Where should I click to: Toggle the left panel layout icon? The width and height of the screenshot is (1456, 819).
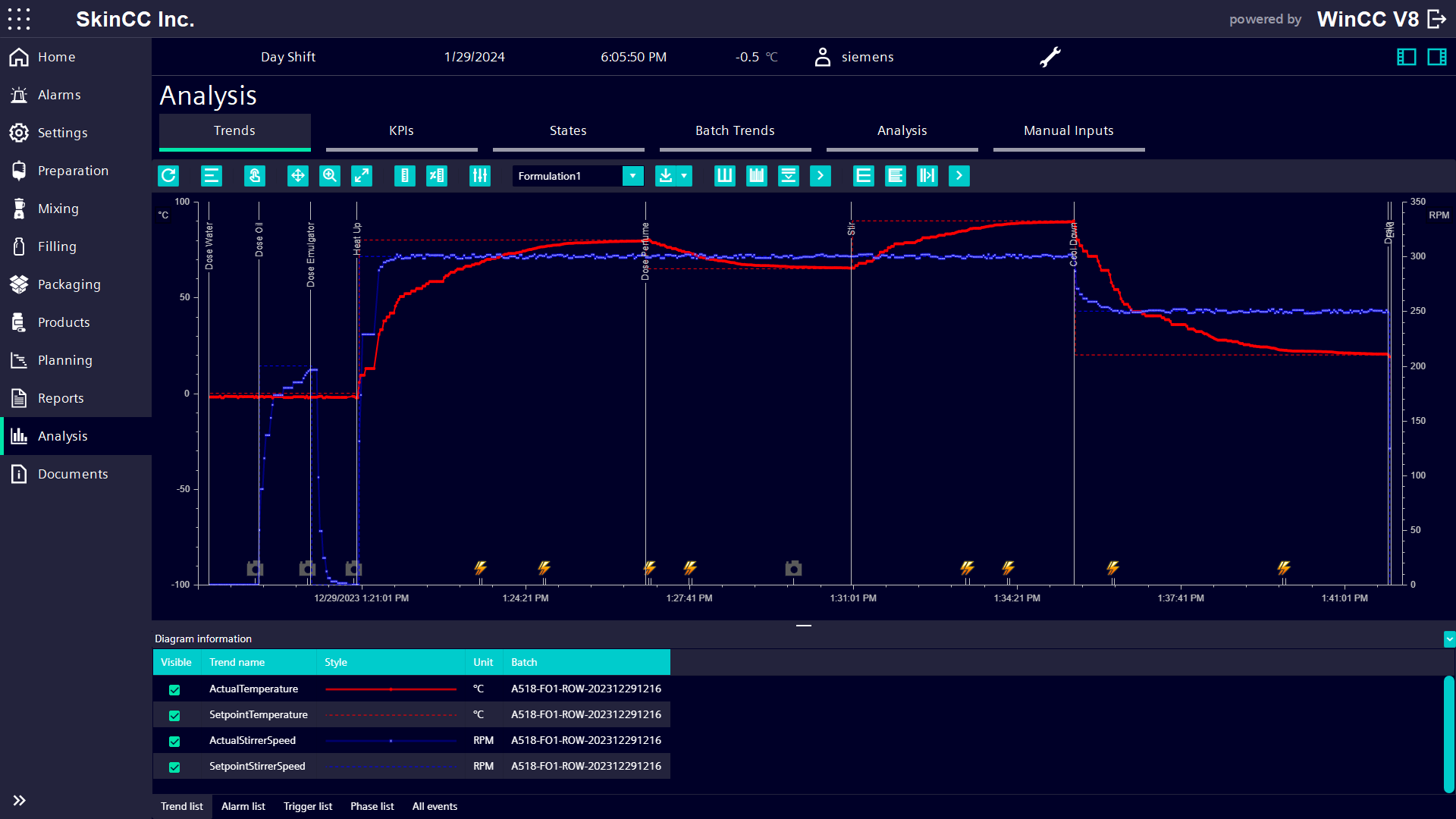point(1407,57)
